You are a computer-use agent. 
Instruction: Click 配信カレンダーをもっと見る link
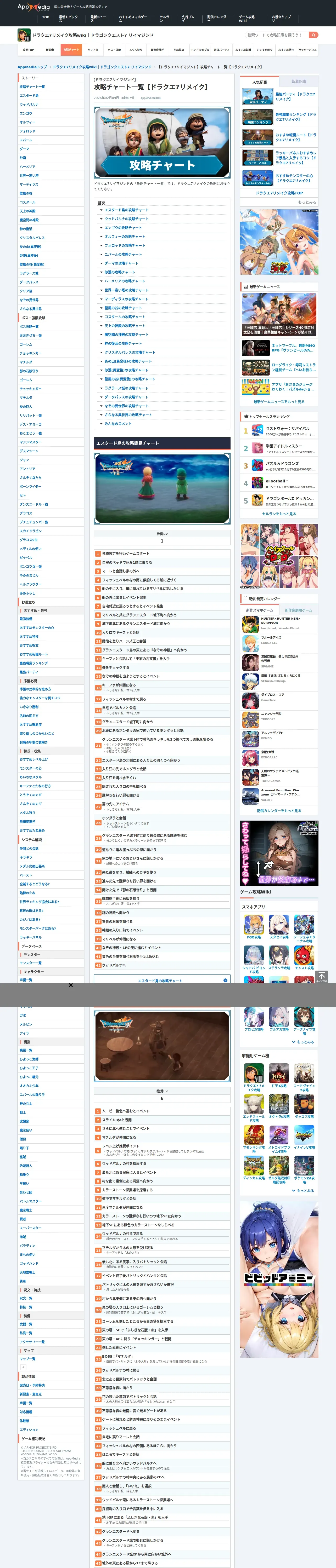coord(279,811)
